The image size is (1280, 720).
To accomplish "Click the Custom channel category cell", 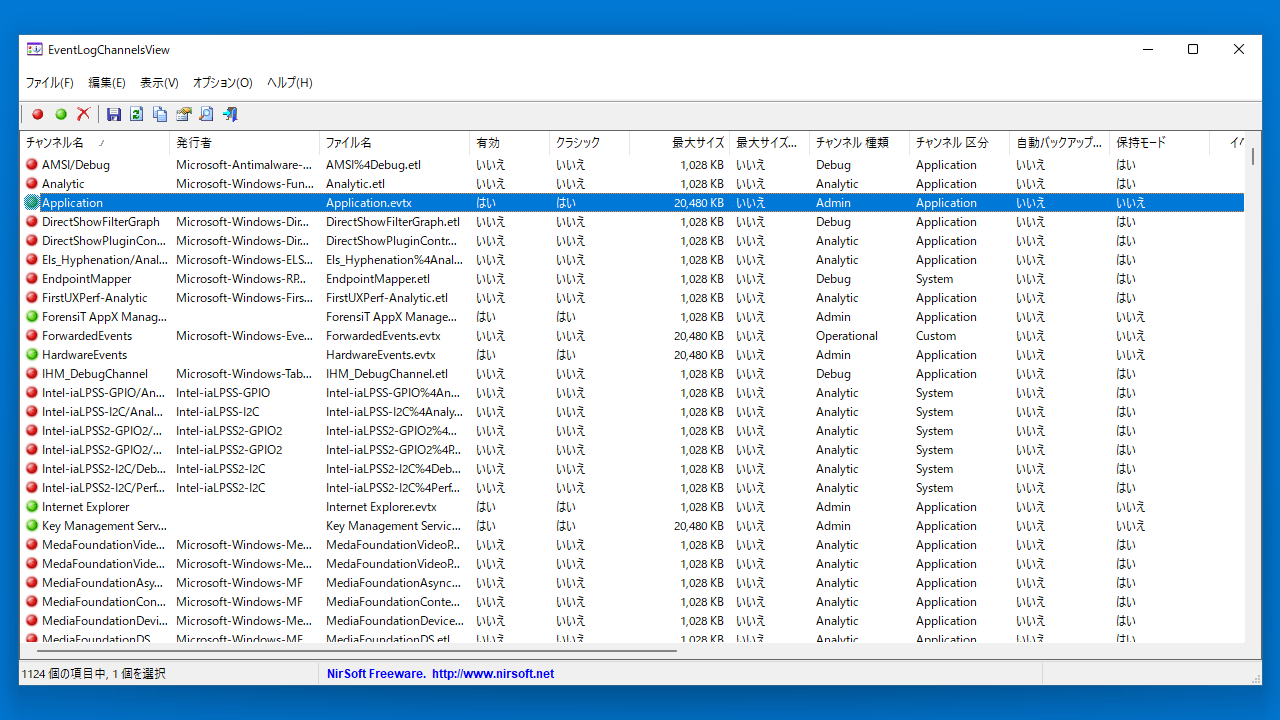I will pos(936,336).
